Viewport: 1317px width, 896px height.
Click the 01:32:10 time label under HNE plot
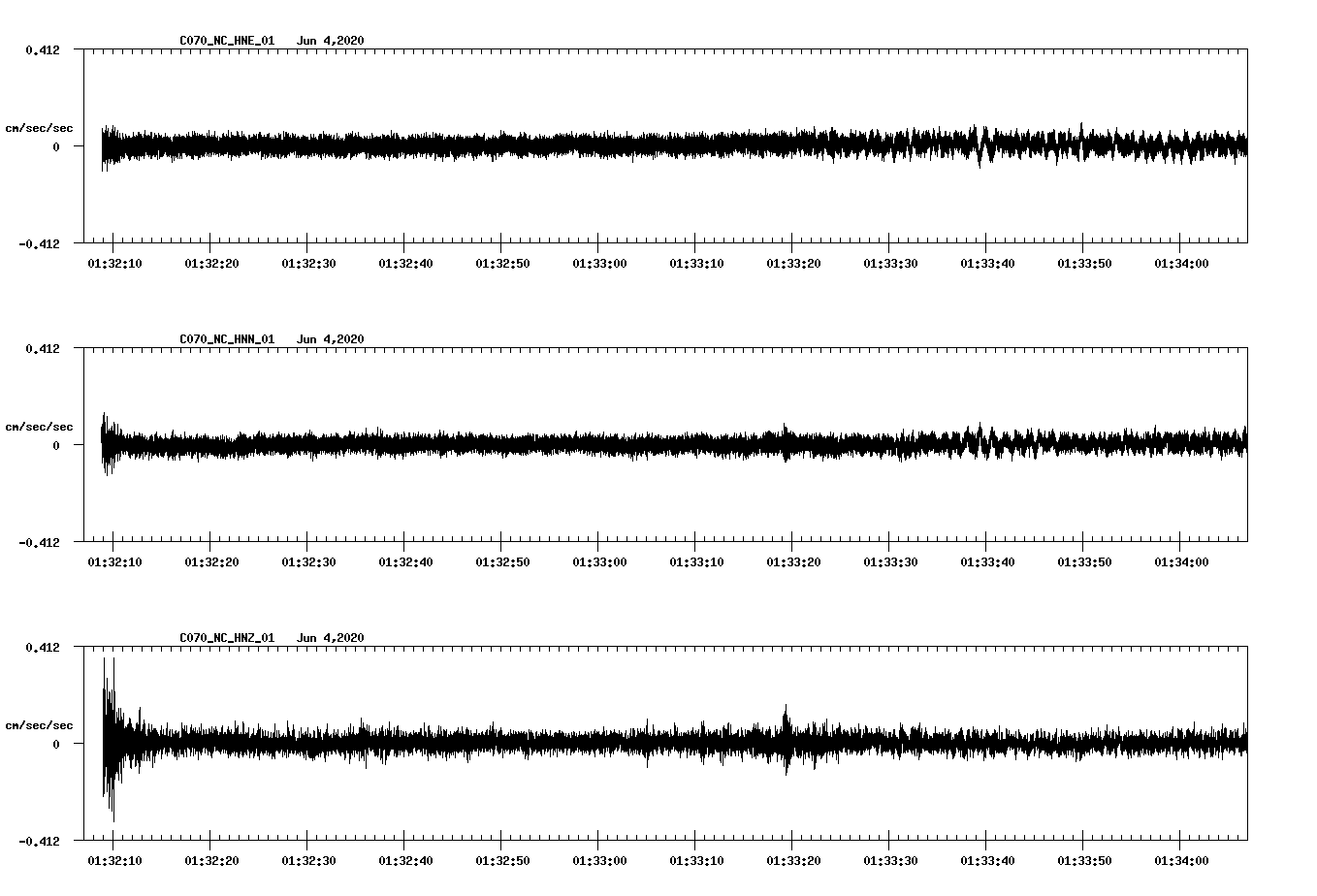pyautogui.click(x=114, y=264)
